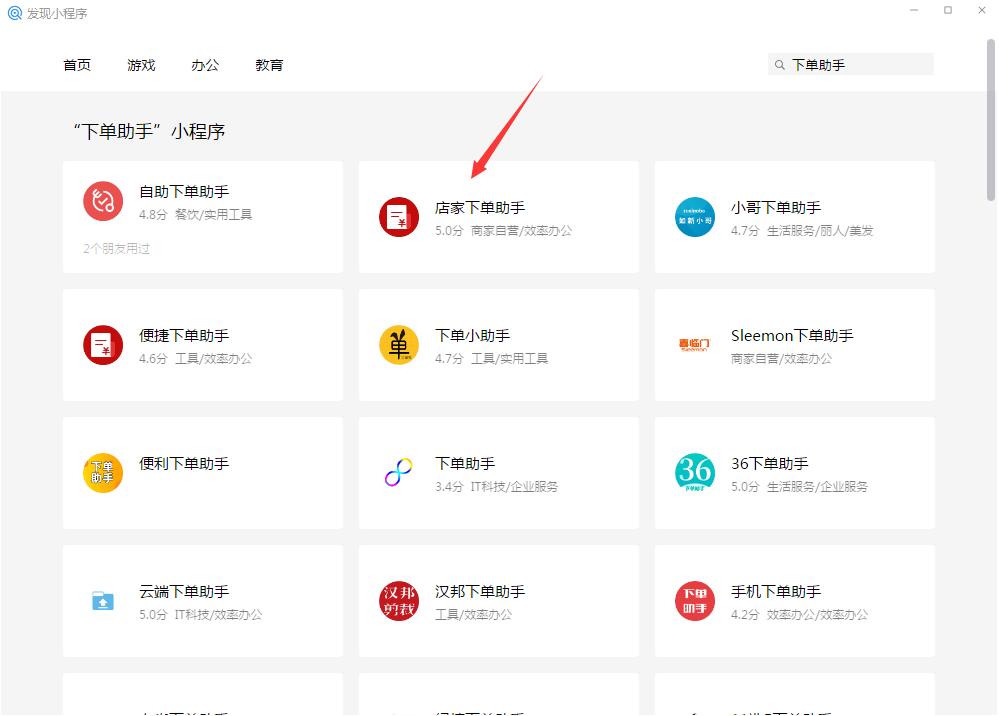Click the 下单小助手 yellow 单 icon
Image resolution: width=999 pixels, height=716 pixels.
pos(399,345)
